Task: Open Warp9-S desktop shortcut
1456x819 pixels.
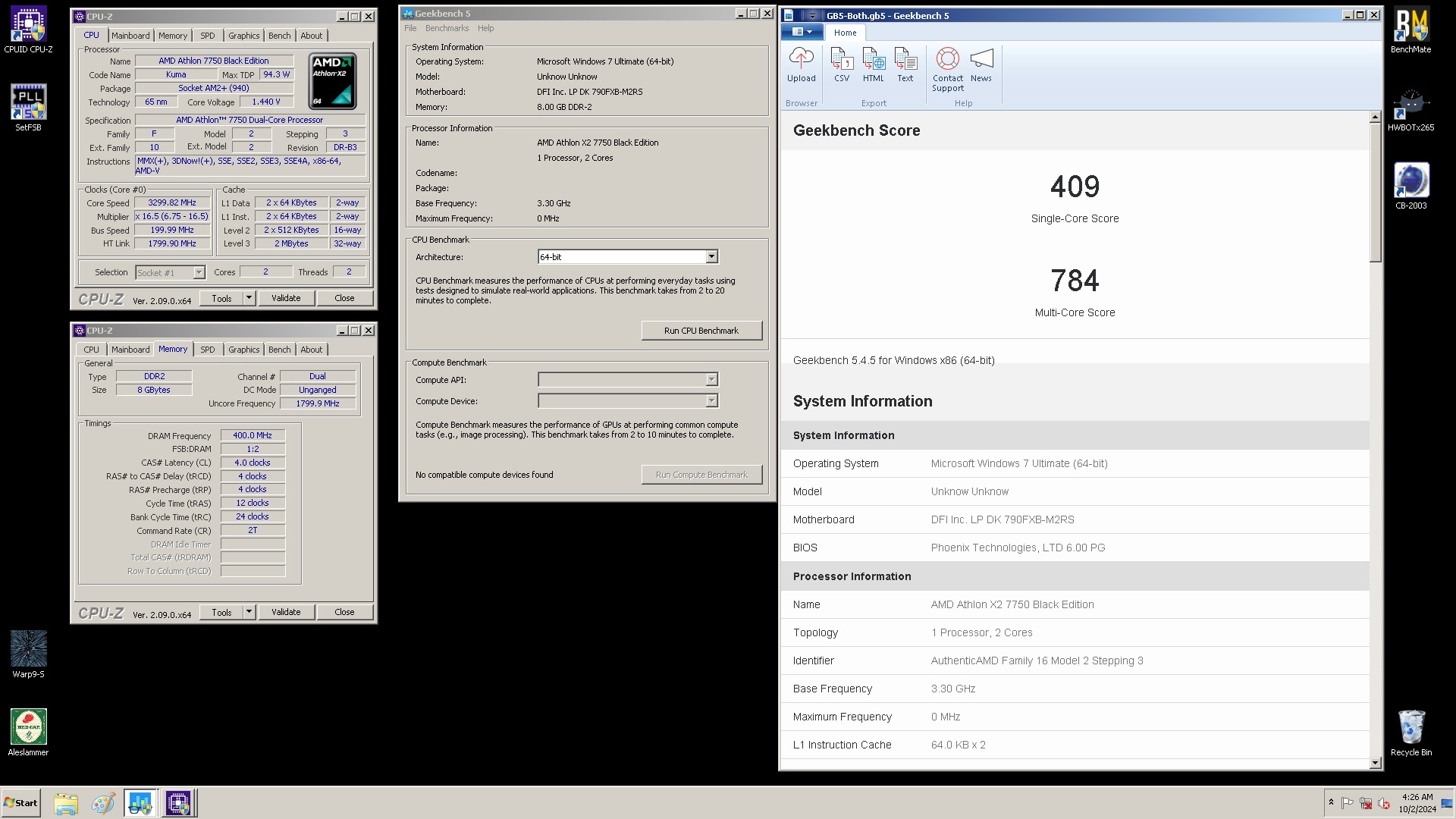Action: click(29, 654)
